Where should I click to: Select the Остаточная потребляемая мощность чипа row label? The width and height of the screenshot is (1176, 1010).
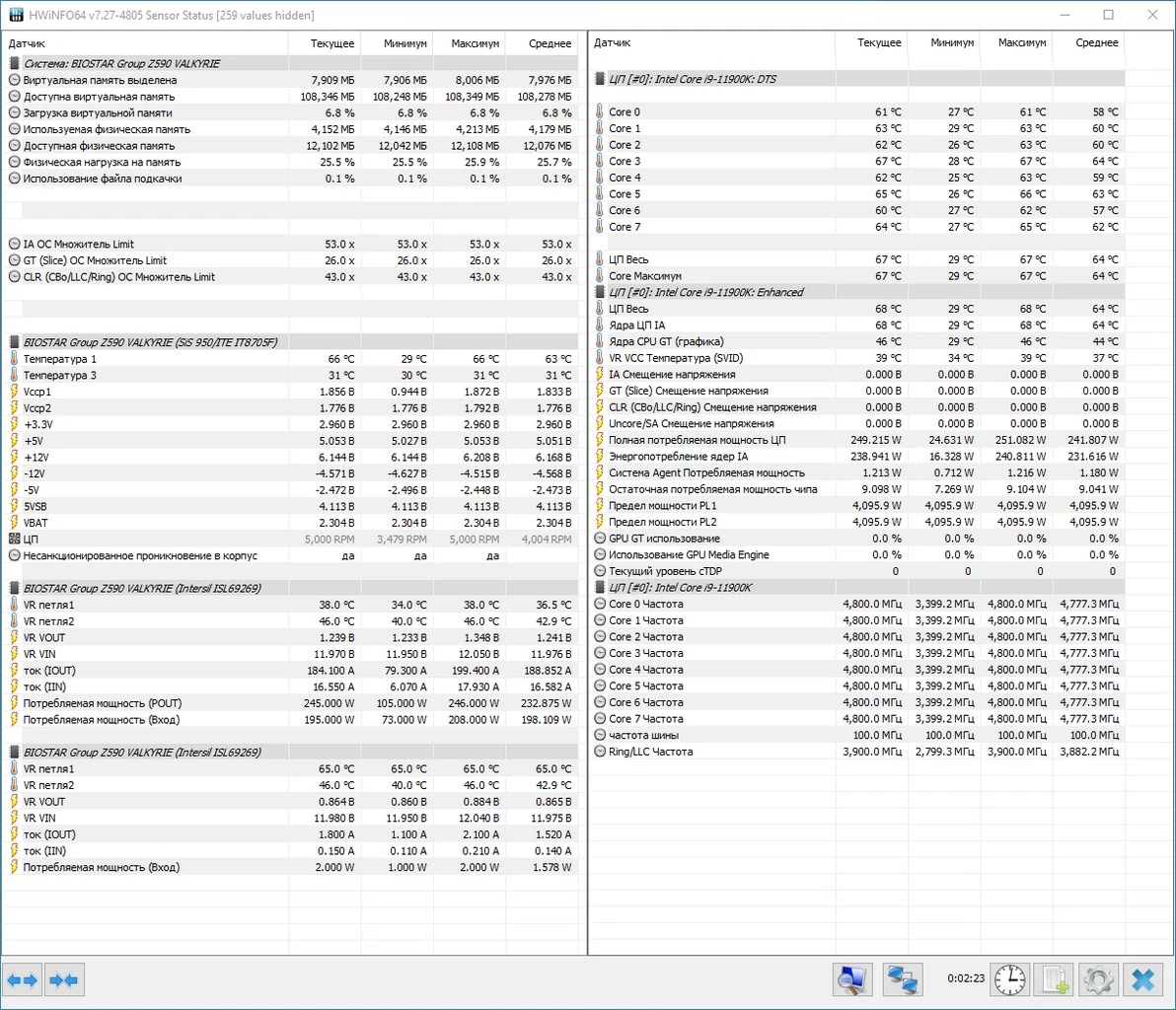713,489
